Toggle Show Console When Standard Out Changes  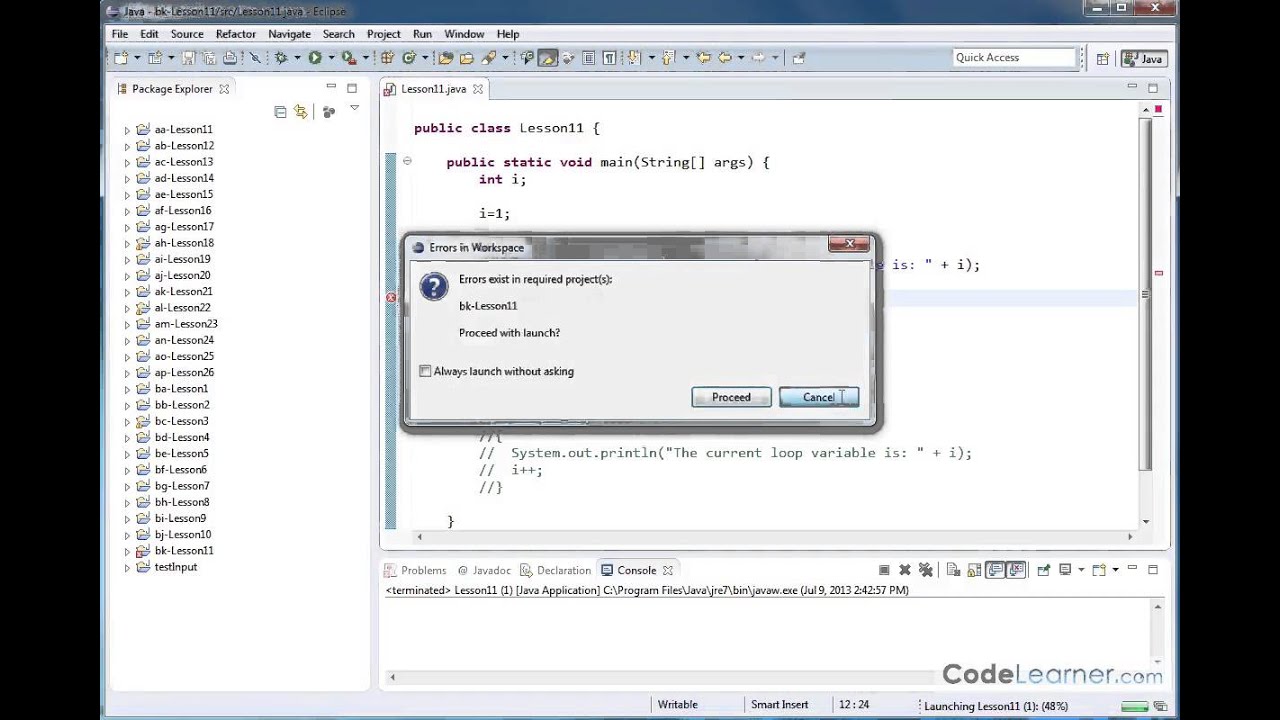[x=995, y=570]
